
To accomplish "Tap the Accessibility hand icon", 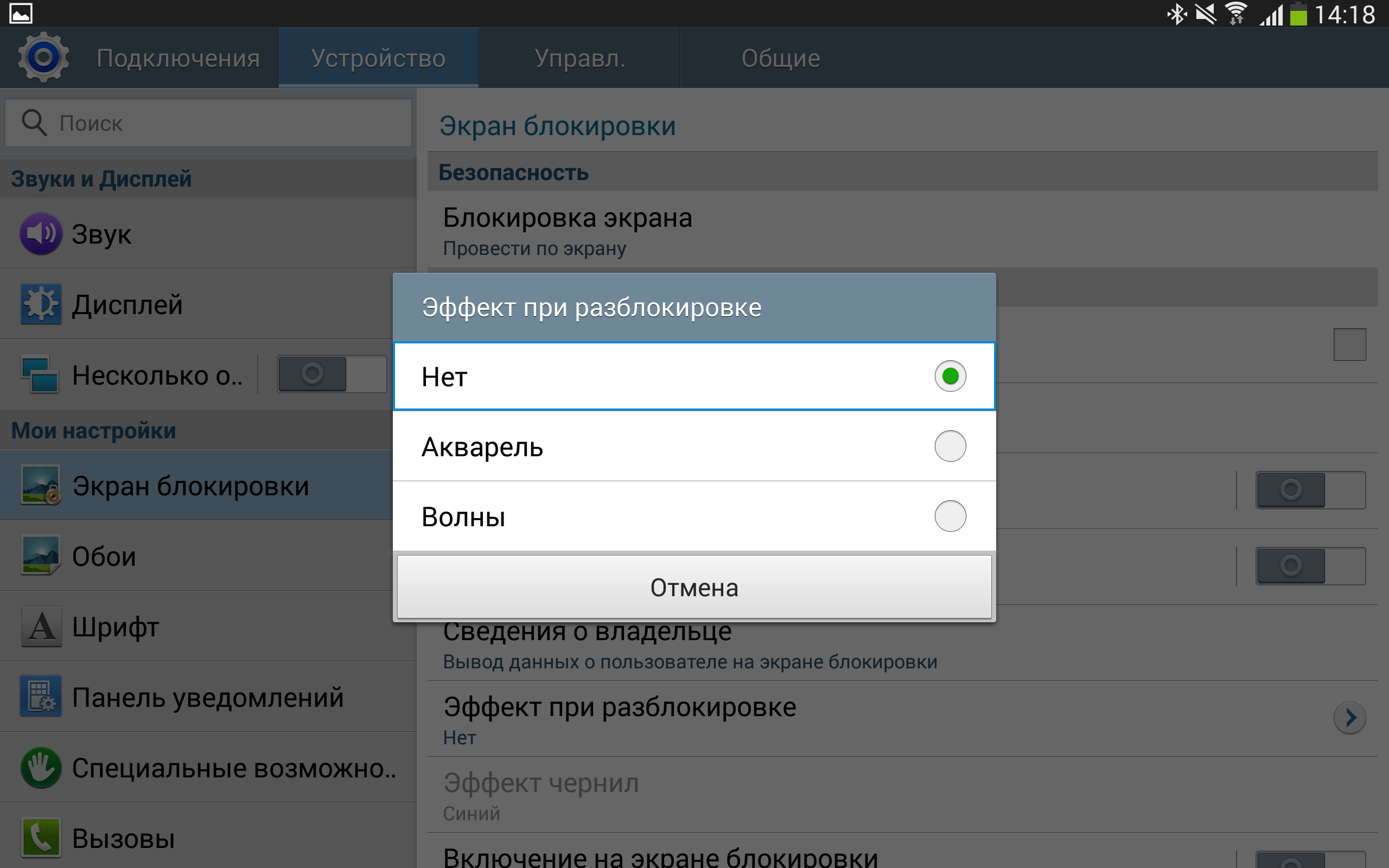I will tap(41, 768).
